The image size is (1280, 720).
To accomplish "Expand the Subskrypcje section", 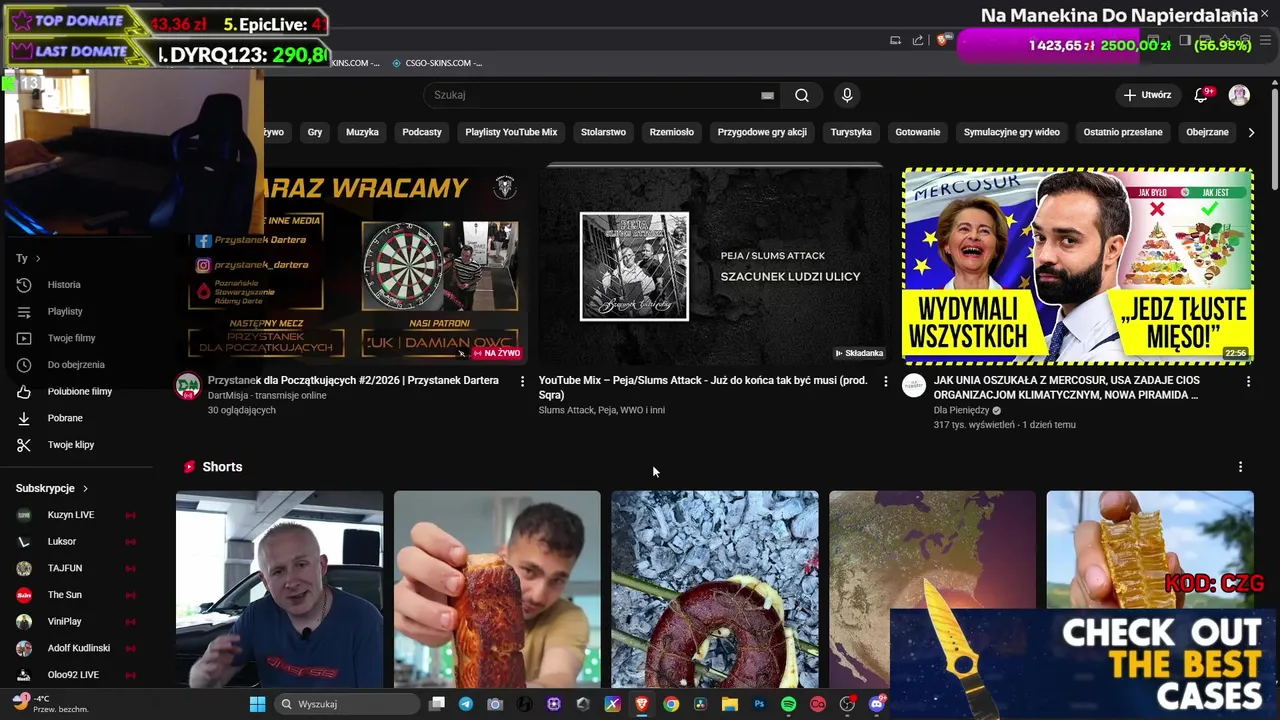I will coord(52,488).
